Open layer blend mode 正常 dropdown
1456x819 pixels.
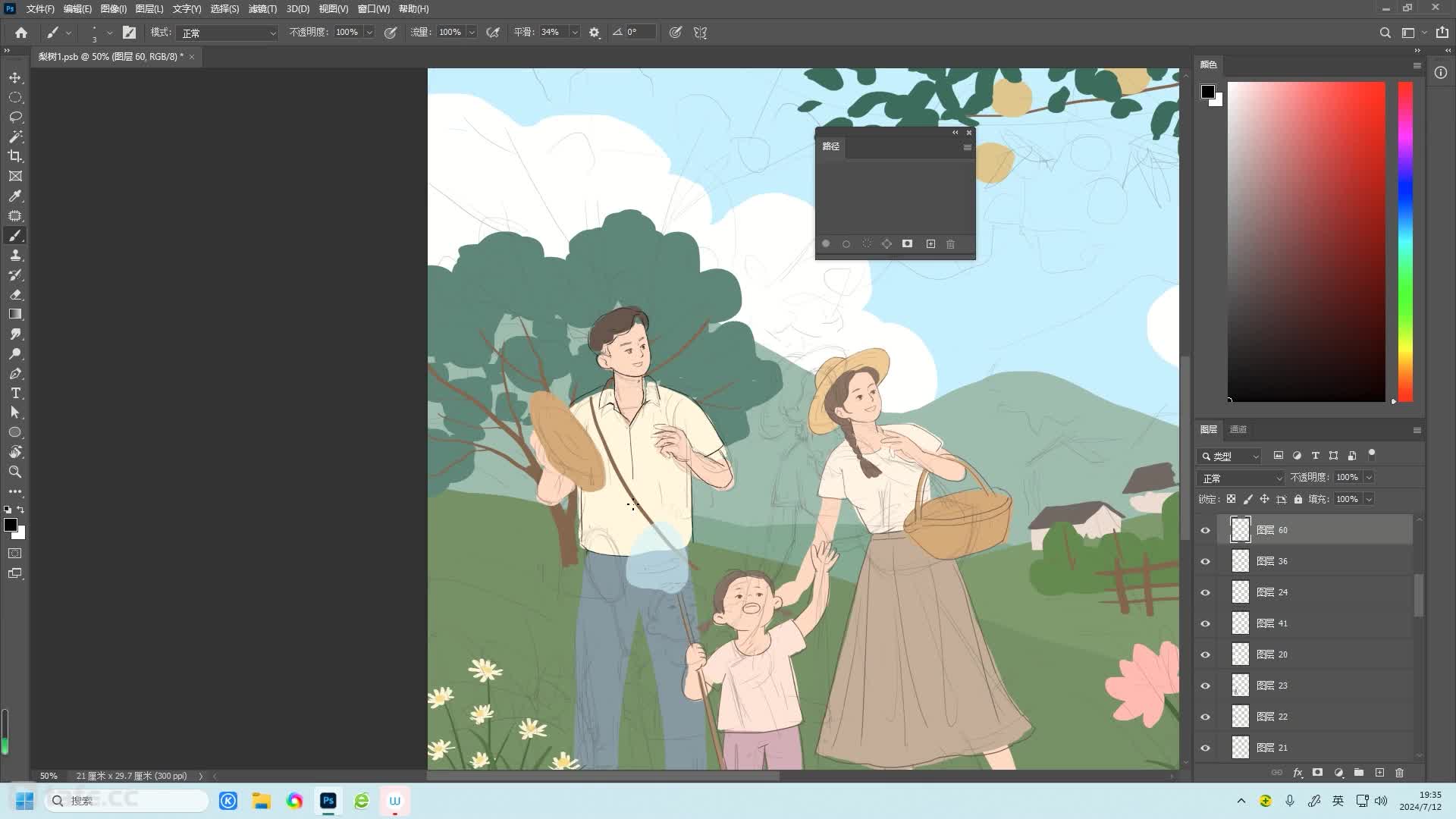coord(1241,478)
